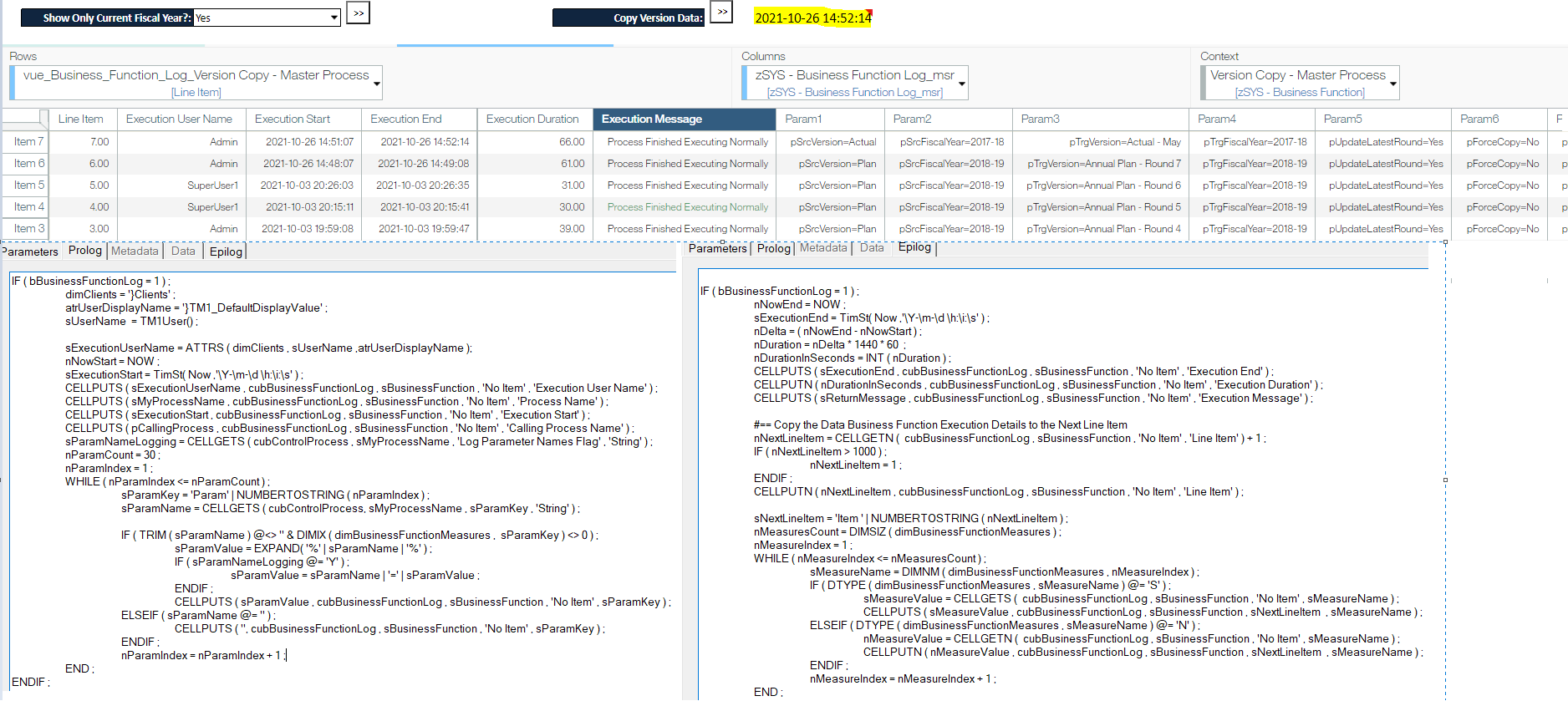Open the Rows dimension selector dropdown

click(377, 83)
